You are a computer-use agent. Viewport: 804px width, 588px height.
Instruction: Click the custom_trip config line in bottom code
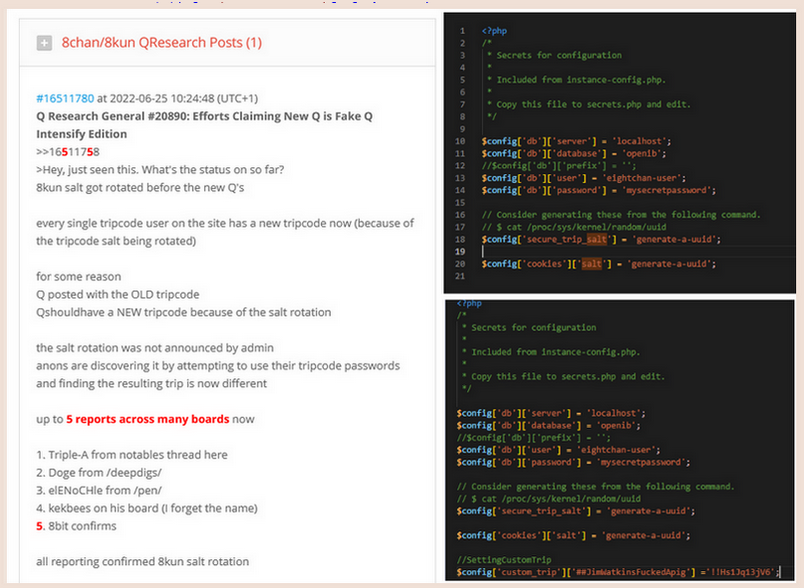[618, 572]
